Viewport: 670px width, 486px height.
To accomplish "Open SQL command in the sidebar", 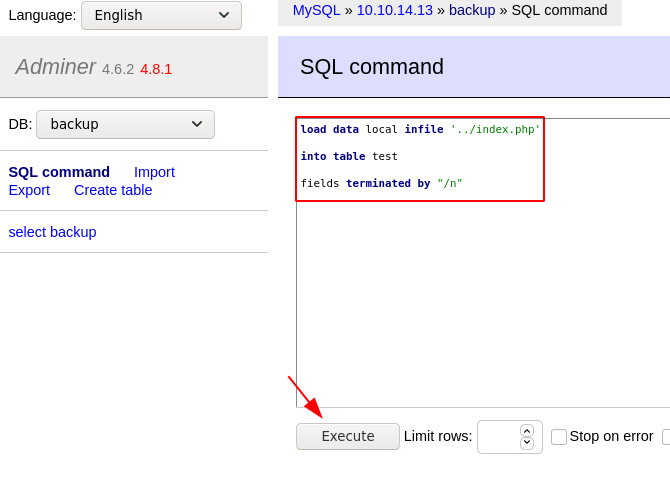I will click(59, 172).
